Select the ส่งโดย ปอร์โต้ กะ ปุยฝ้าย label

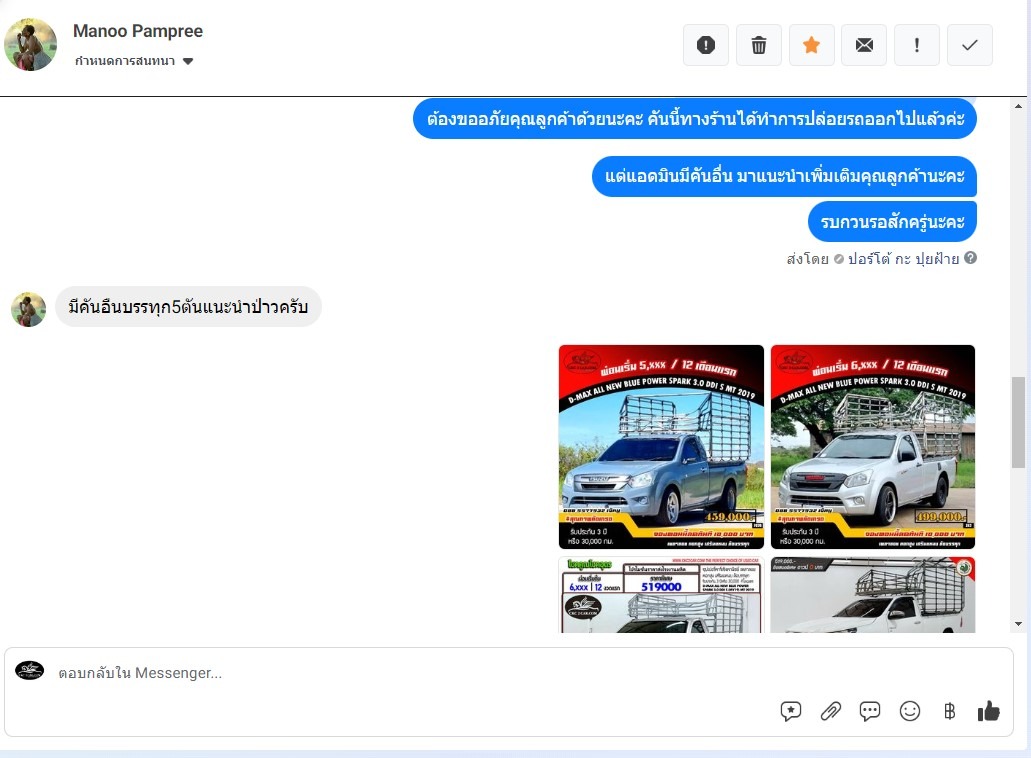[873, 258]
